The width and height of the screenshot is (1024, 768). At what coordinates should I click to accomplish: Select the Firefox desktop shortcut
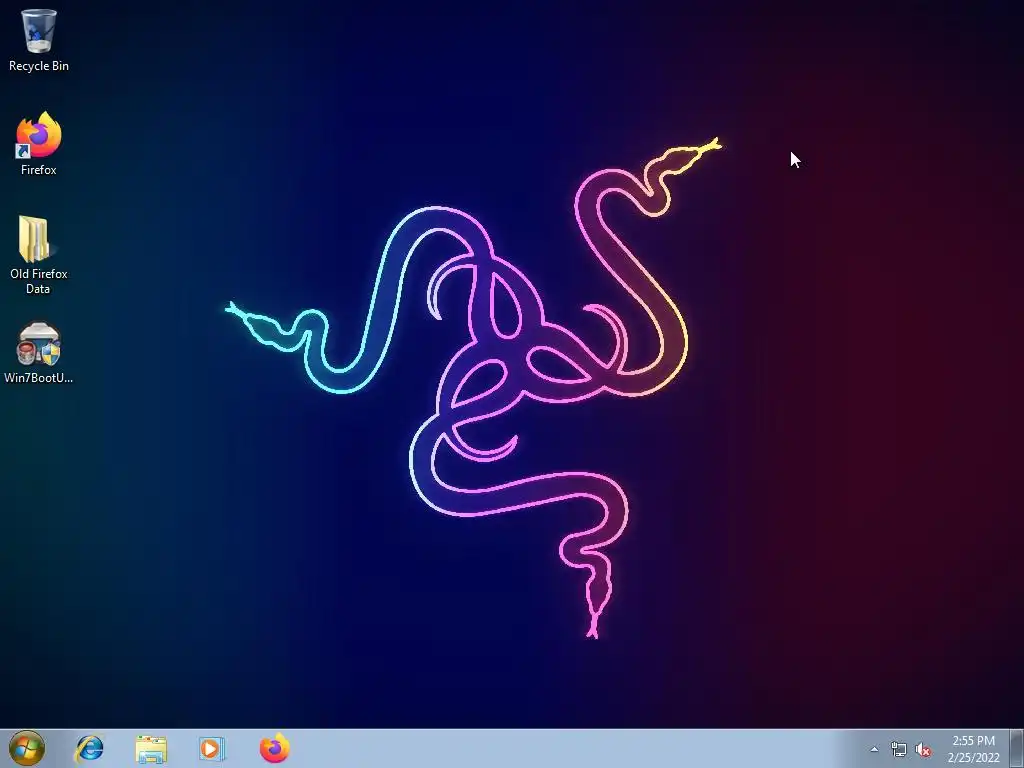tap(39, 143)
